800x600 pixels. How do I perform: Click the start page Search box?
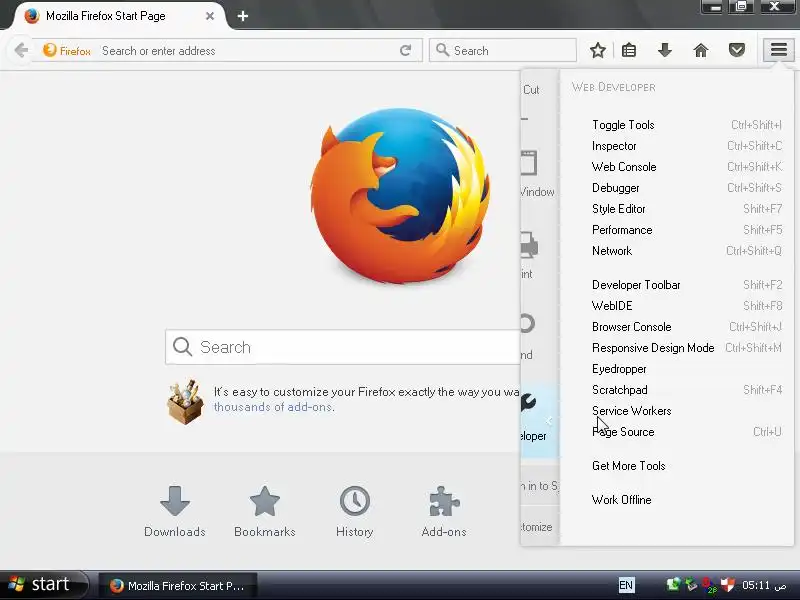343,347
